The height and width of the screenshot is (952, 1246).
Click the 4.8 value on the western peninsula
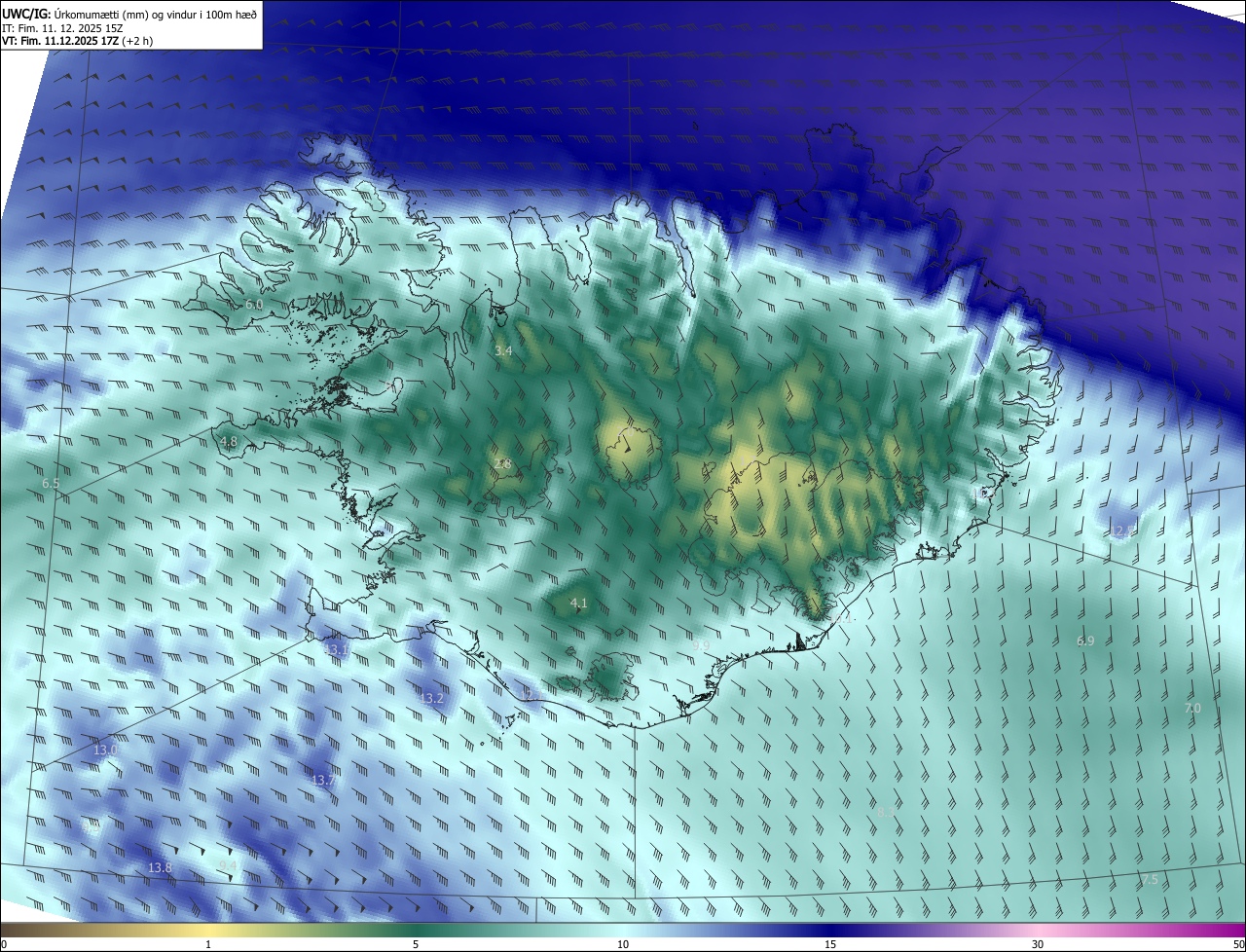pos(229,441)
